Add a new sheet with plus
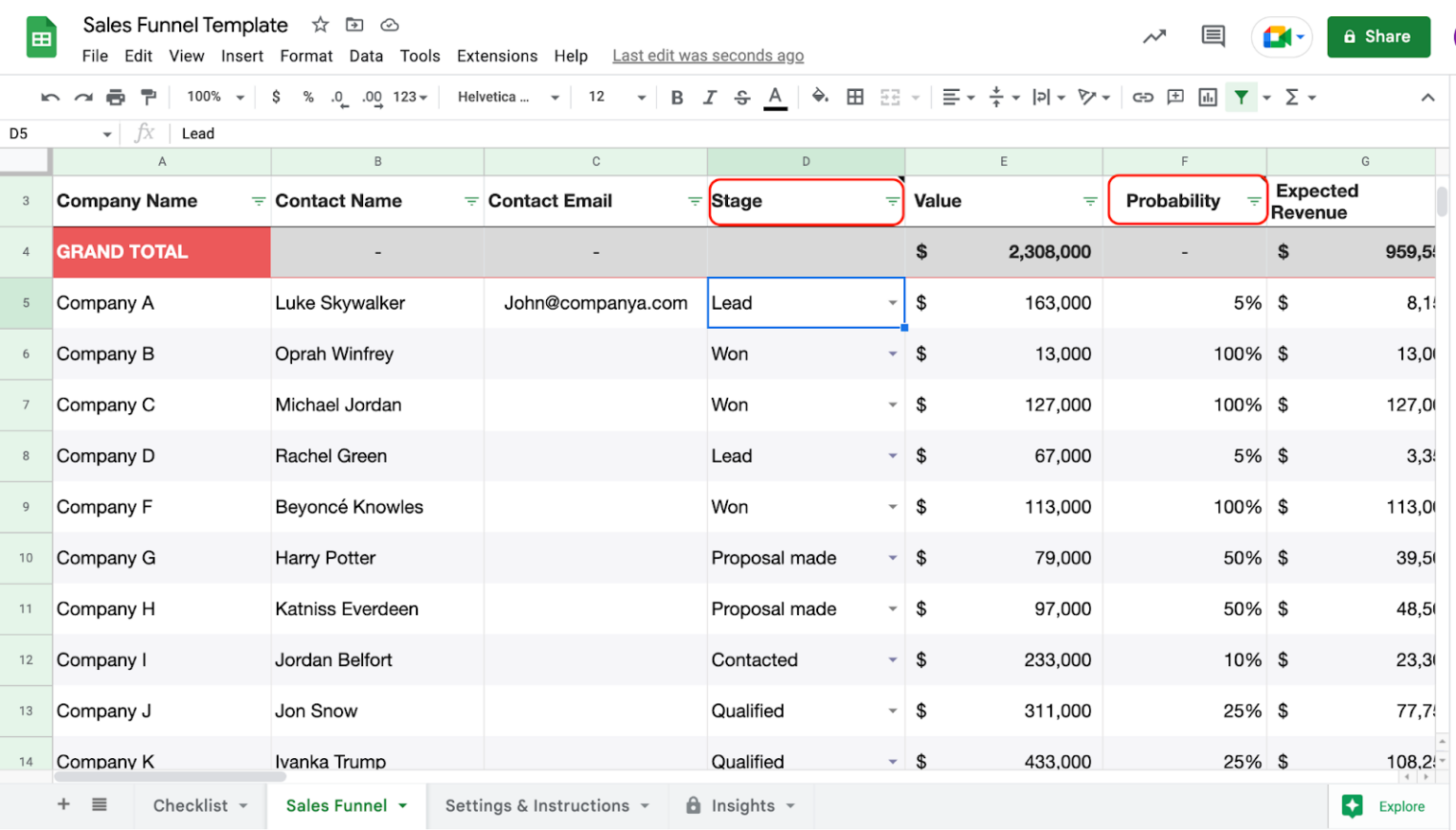The height and width of the screenshot is (830, 1456). (x=64, y=804)
